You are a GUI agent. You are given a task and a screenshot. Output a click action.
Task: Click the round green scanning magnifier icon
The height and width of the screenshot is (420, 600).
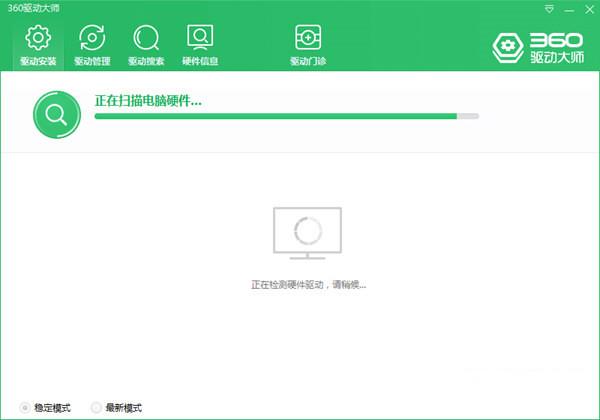[x=55, y=115]
